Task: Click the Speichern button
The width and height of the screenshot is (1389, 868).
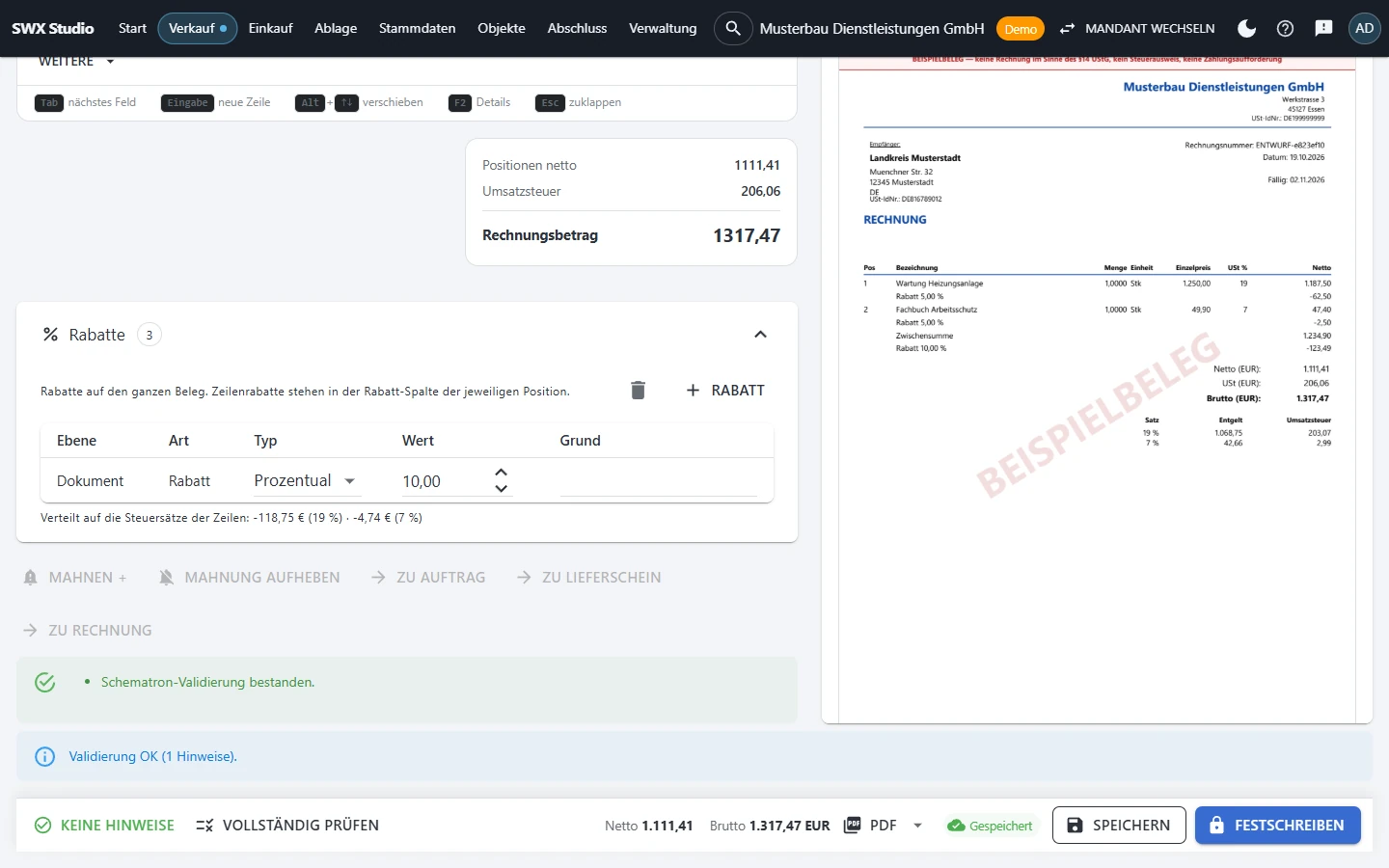Action: tap(1119, 826)
